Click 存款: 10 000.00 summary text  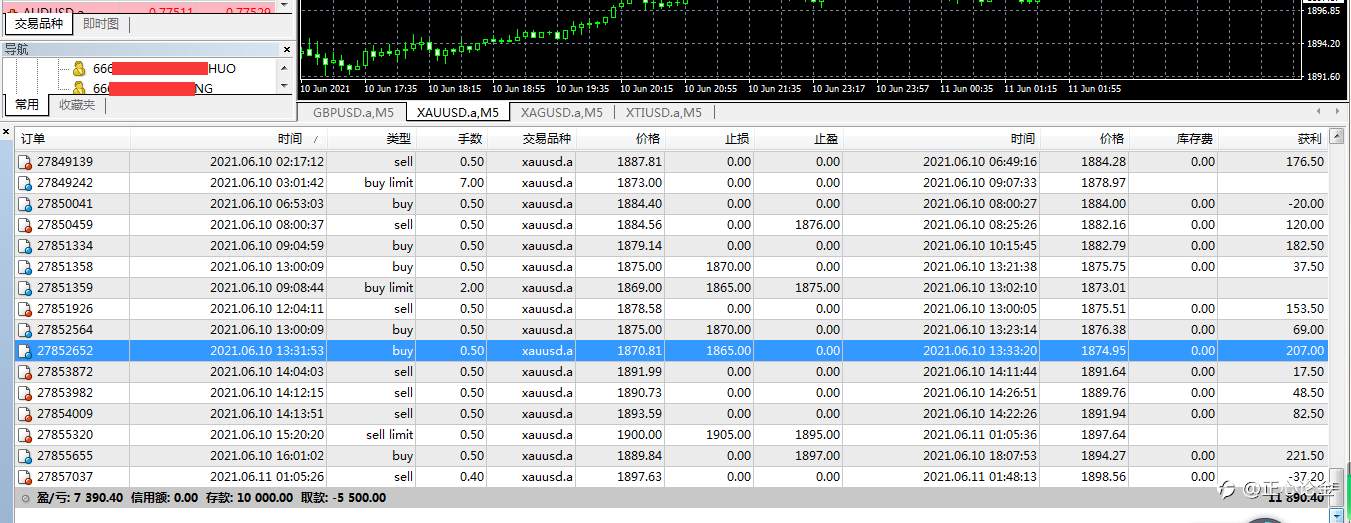pyautogui.click(x=249, y=497)
